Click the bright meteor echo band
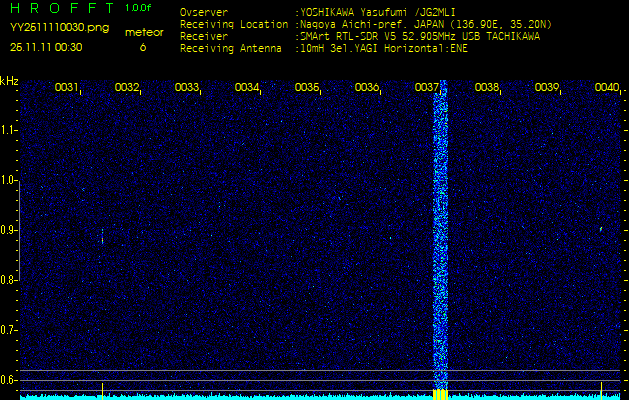Screen dimensions: 629x400 (x=439, y=240)
